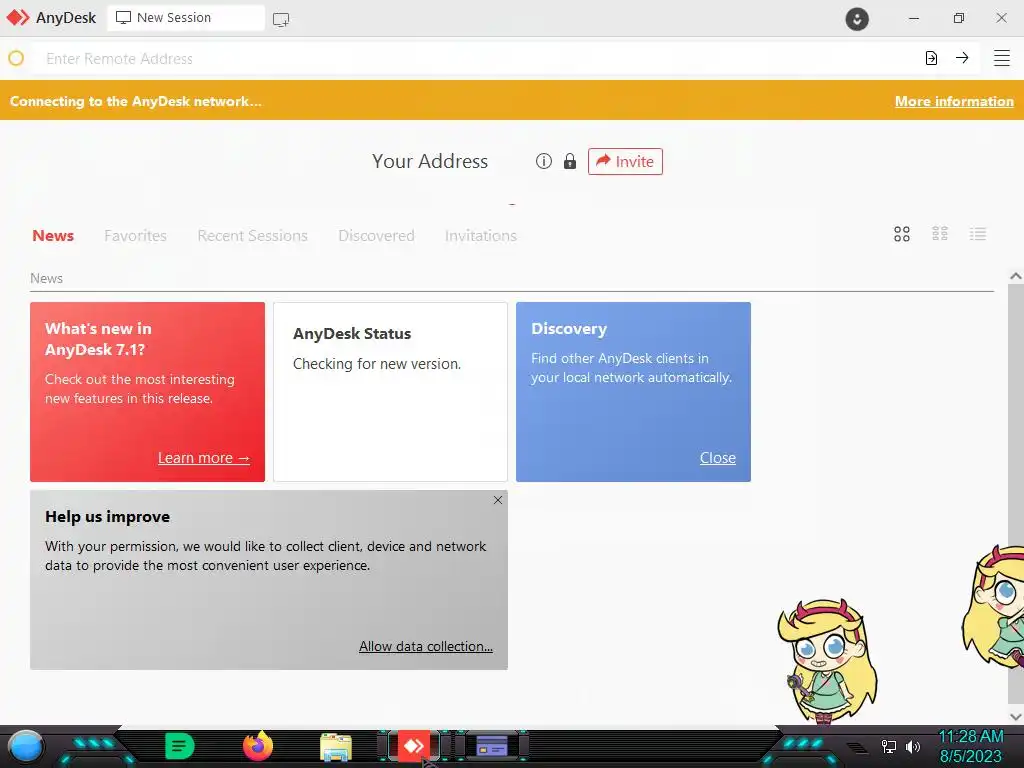Viewport: 1024px width, 768px height.
Task: Open the Discovered tab
Action: [x=376, y=236]
